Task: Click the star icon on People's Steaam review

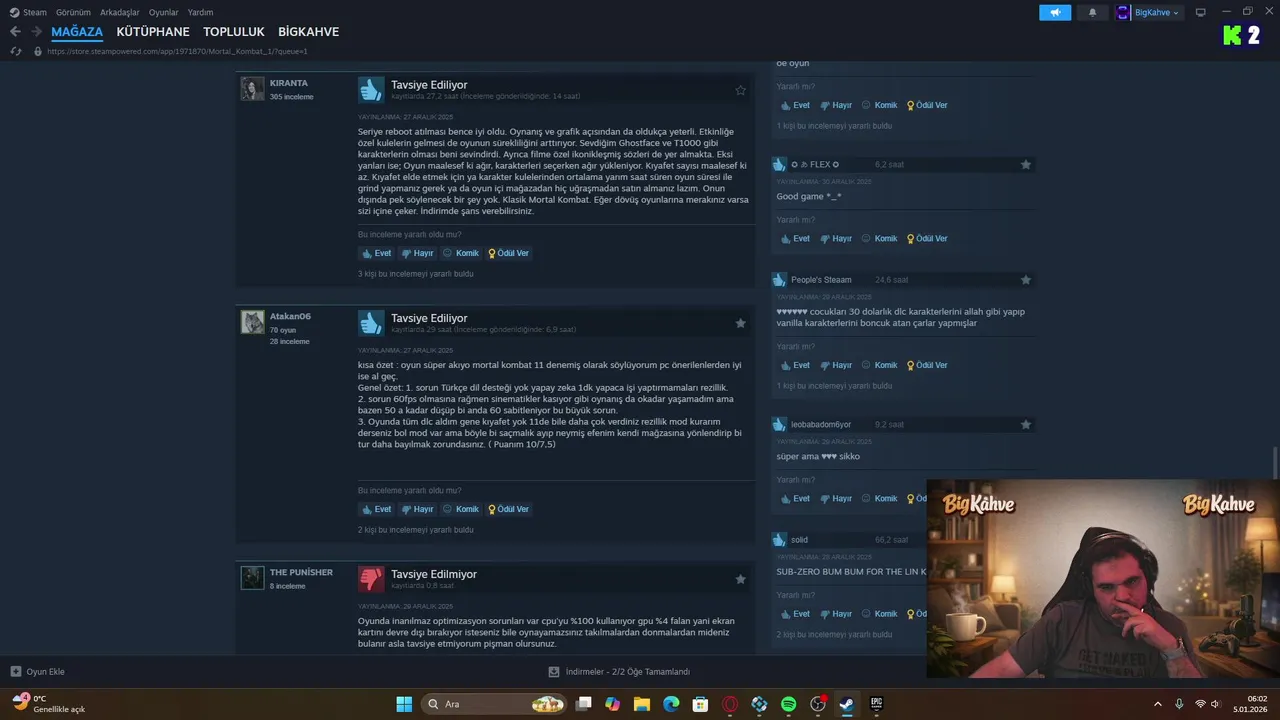Action: pyautogui.click(x=1026, y=280)
